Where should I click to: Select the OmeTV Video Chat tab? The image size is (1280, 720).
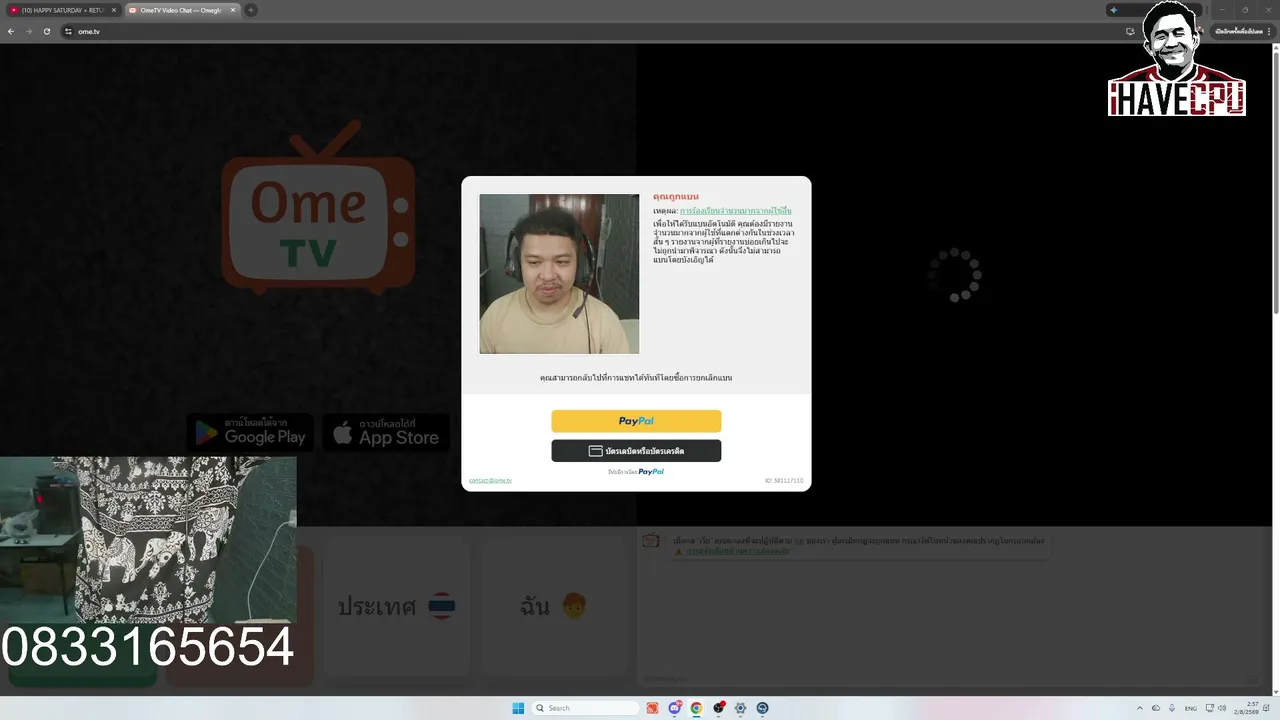pos(180,10)
